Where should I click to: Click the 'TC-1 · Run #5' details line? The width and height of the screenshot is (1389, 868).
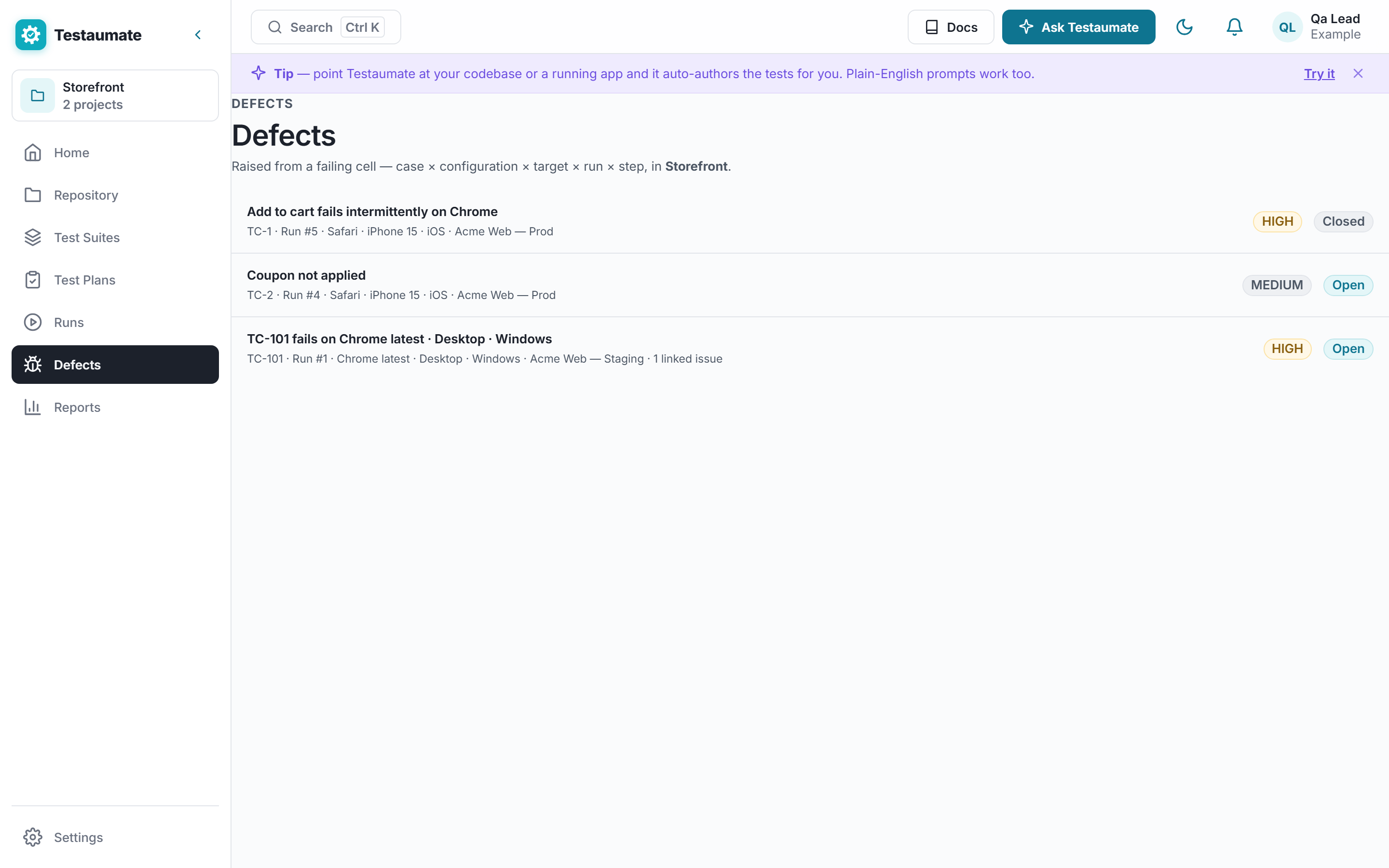click(x=399, y=232)
